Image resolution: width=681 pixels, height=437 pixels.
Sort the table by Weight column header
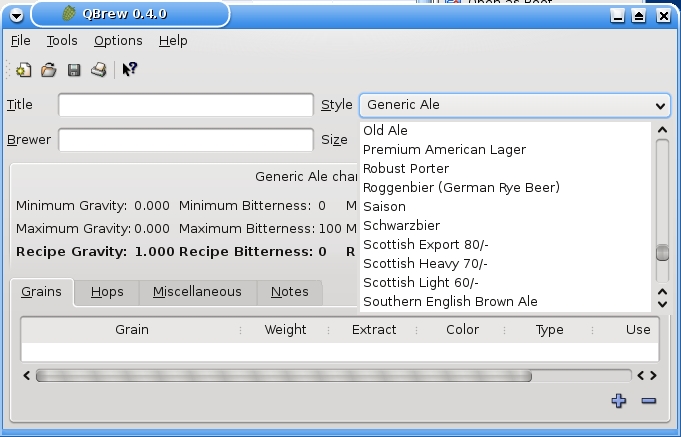(285, 329)
